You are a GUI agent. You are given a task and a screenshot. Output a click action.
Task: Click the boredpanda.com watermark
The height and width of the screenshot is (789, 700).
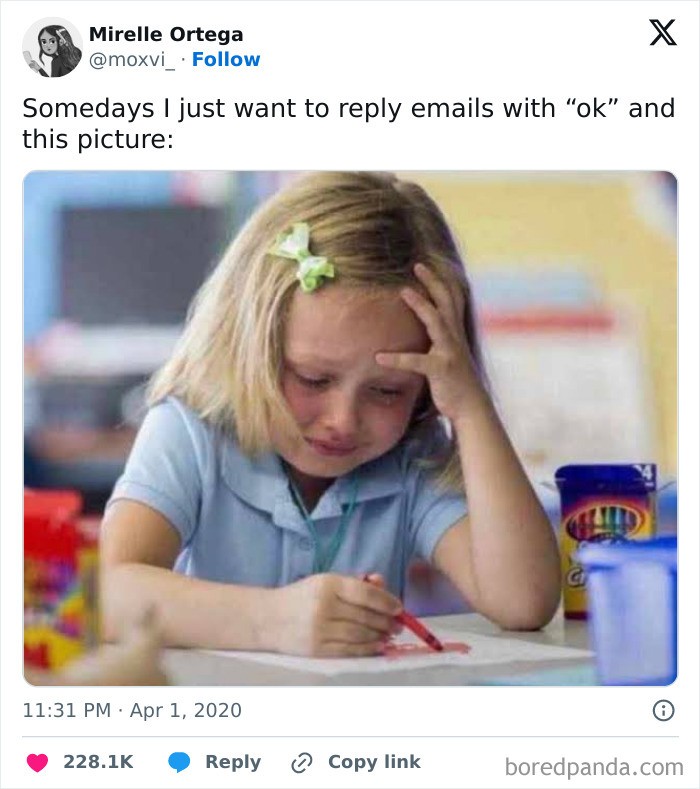pyautogui.click(x=593, y=767)
